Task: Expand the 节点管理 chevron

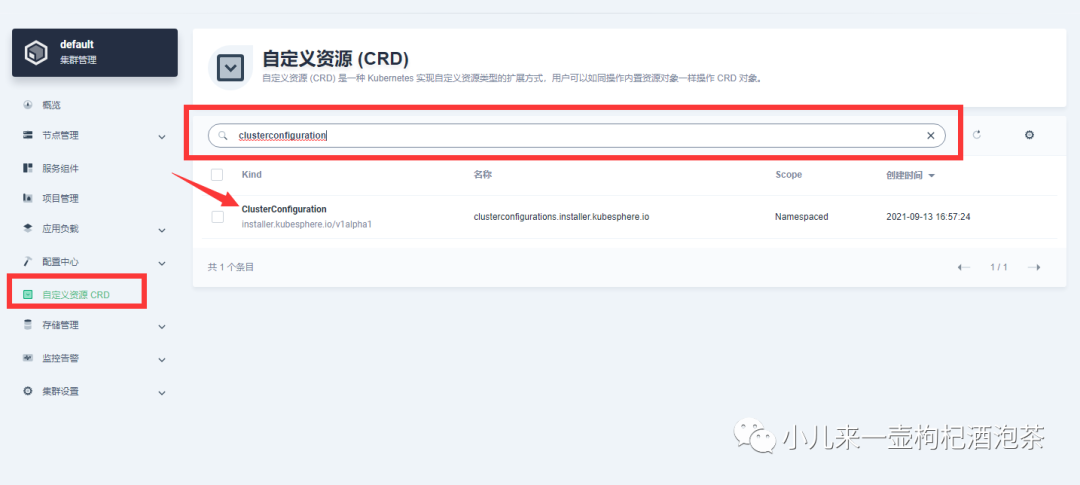Action: [x=162, y=136]
